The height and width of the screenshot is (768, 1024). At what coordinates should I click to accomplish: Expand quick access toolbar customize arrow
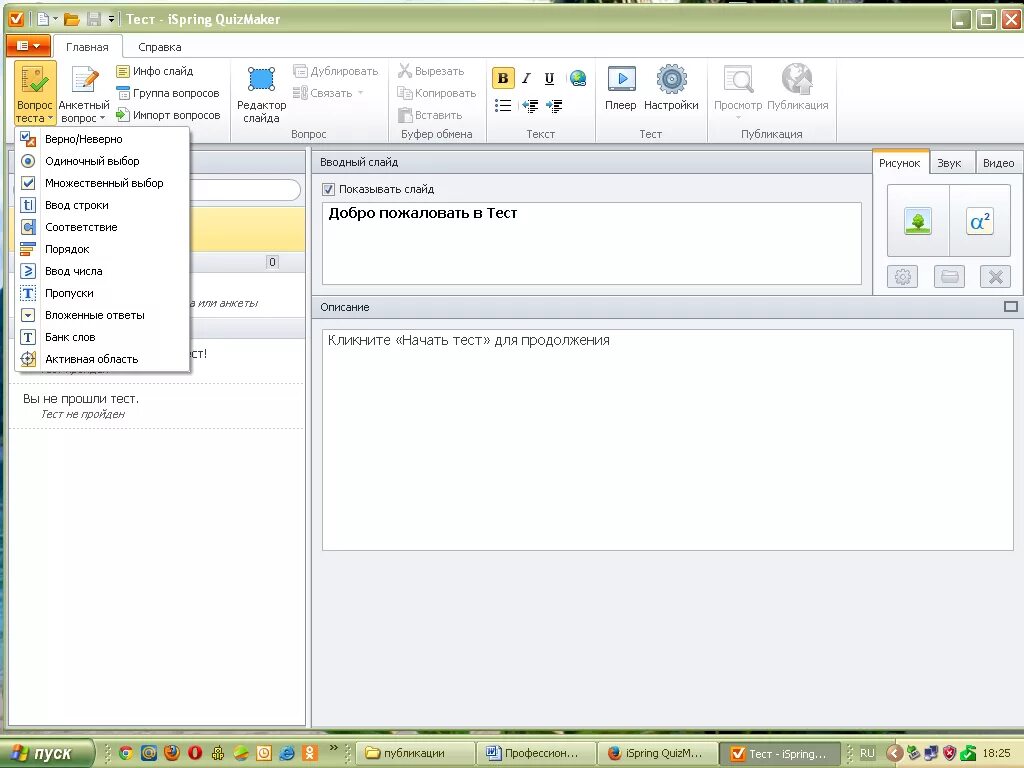click(x=112, y=20)
